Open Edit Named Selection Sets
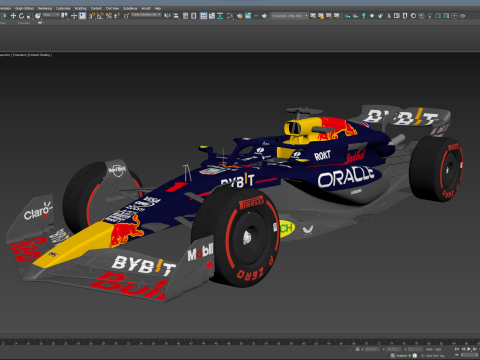The width and height of the screenshot is (480, 360). (127, 16)
